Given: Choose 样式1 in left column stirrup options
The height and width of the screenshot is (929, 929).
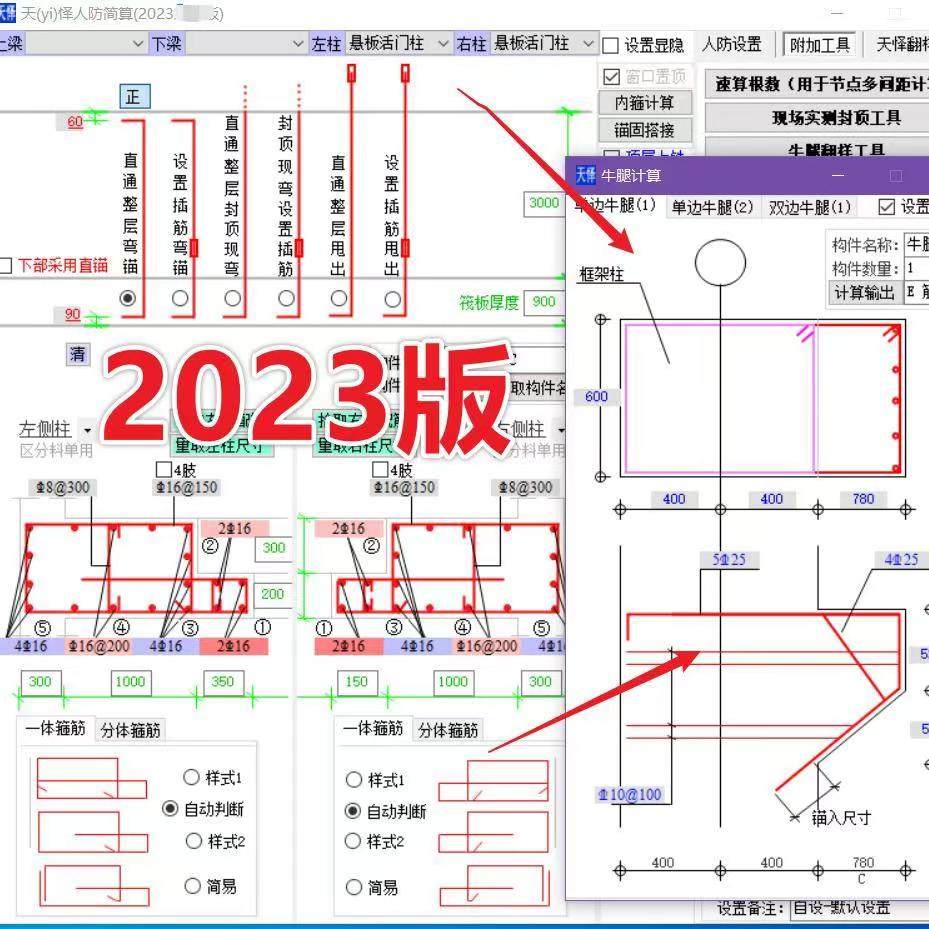Looking at the screenshot, I should pos(191,777).
